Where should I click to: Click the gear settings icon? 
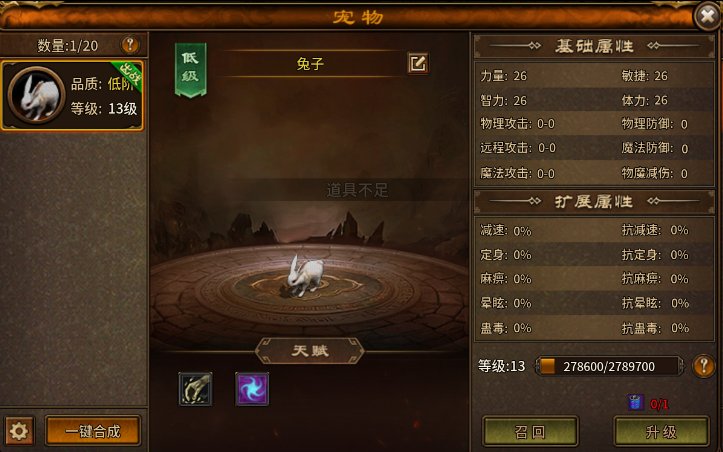pyautogui.click(x=19, y=431)
